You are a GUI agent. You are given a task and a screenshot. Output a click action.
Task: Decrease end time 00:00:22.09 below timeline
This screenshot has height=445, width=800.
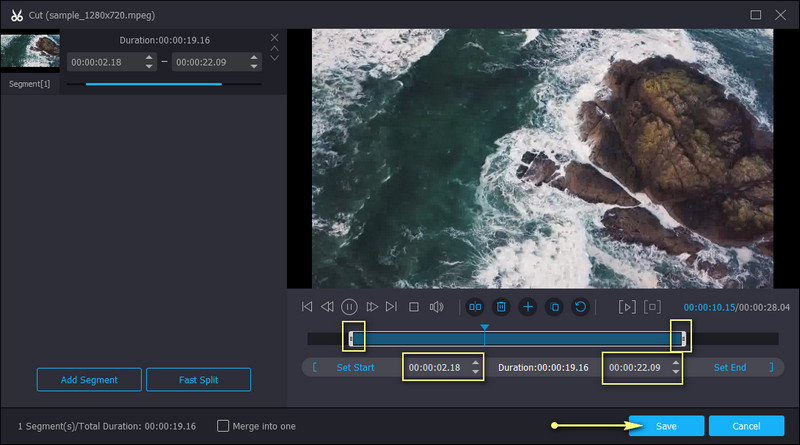pos(675,373)
